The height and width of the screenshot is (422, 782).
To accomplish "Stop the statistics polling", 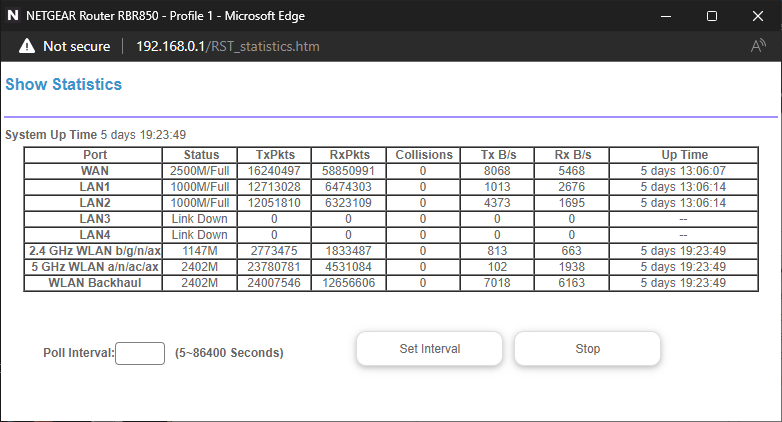I will 587,349.
